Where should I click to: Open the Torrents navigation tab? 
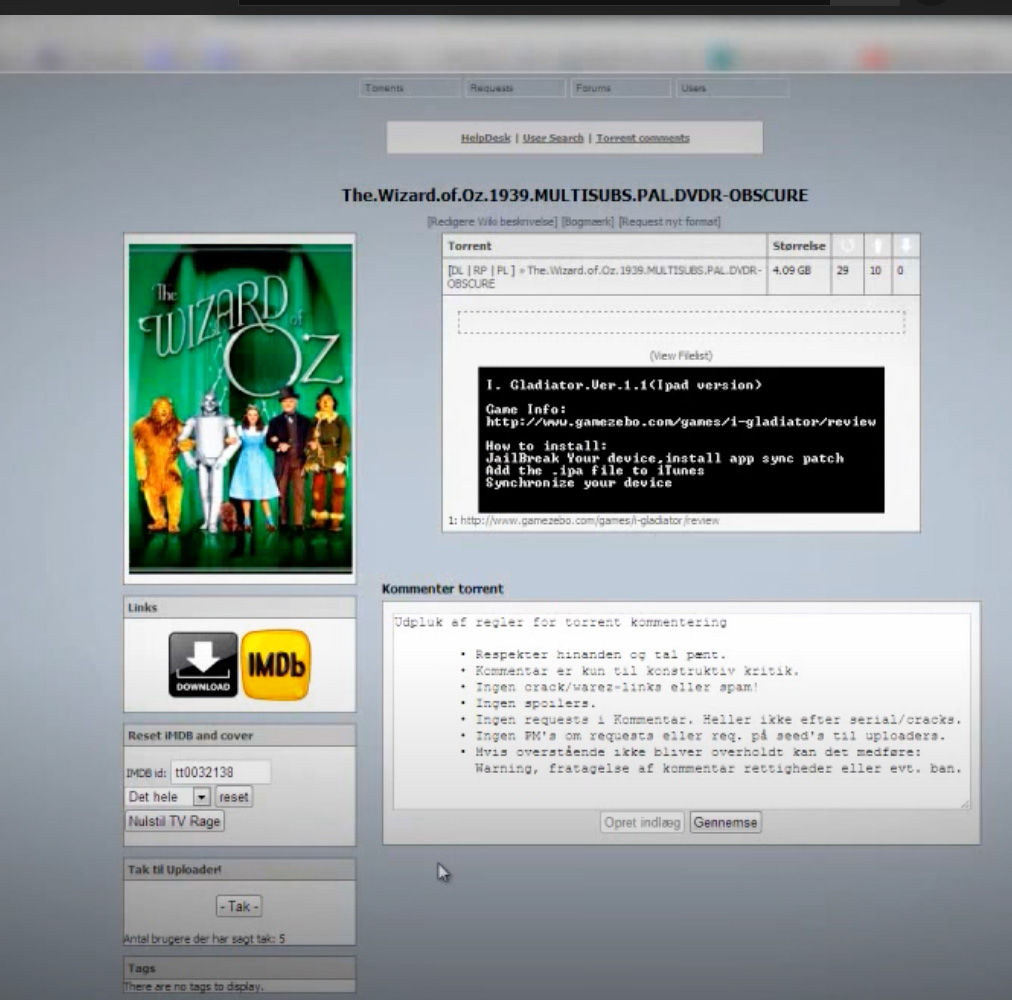tap(410, 88)
